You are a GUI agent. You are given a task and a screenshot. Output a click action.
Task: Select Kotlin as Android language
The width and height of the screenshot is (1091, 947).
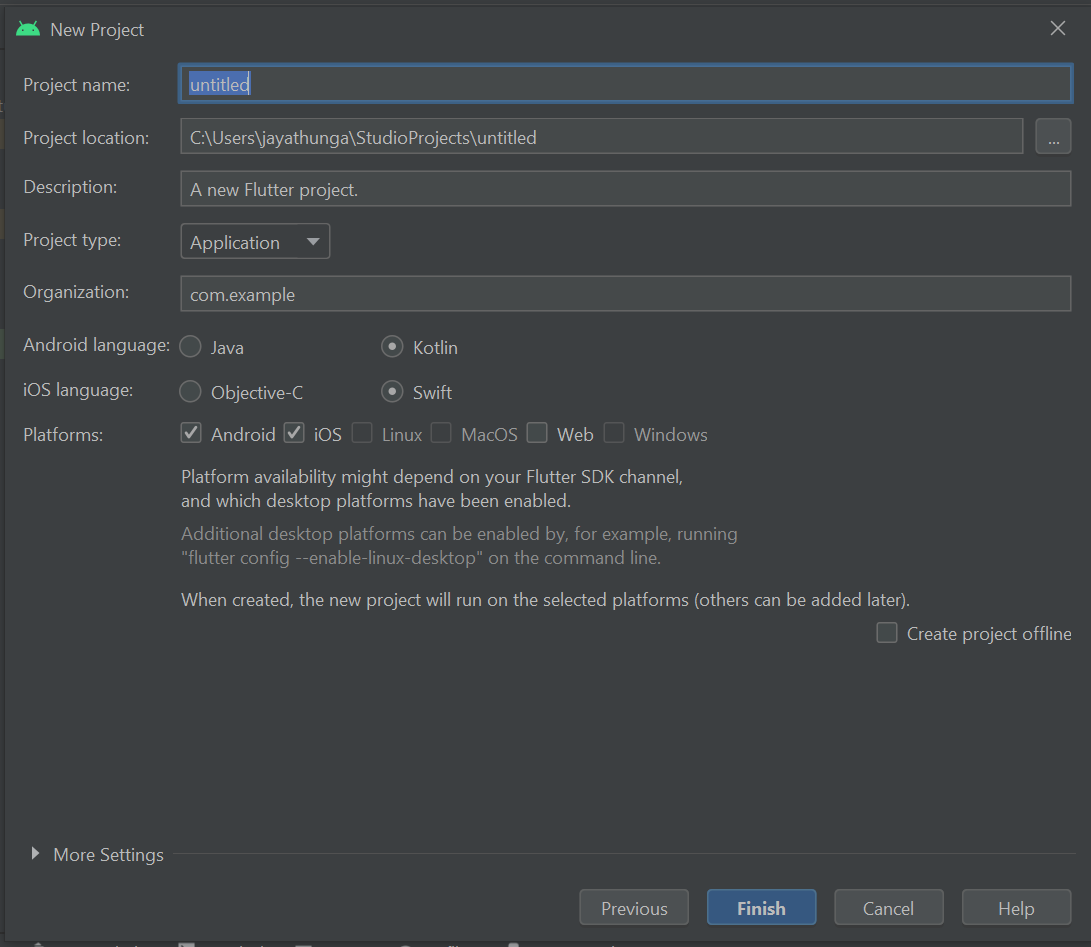(x=393, y=347)
